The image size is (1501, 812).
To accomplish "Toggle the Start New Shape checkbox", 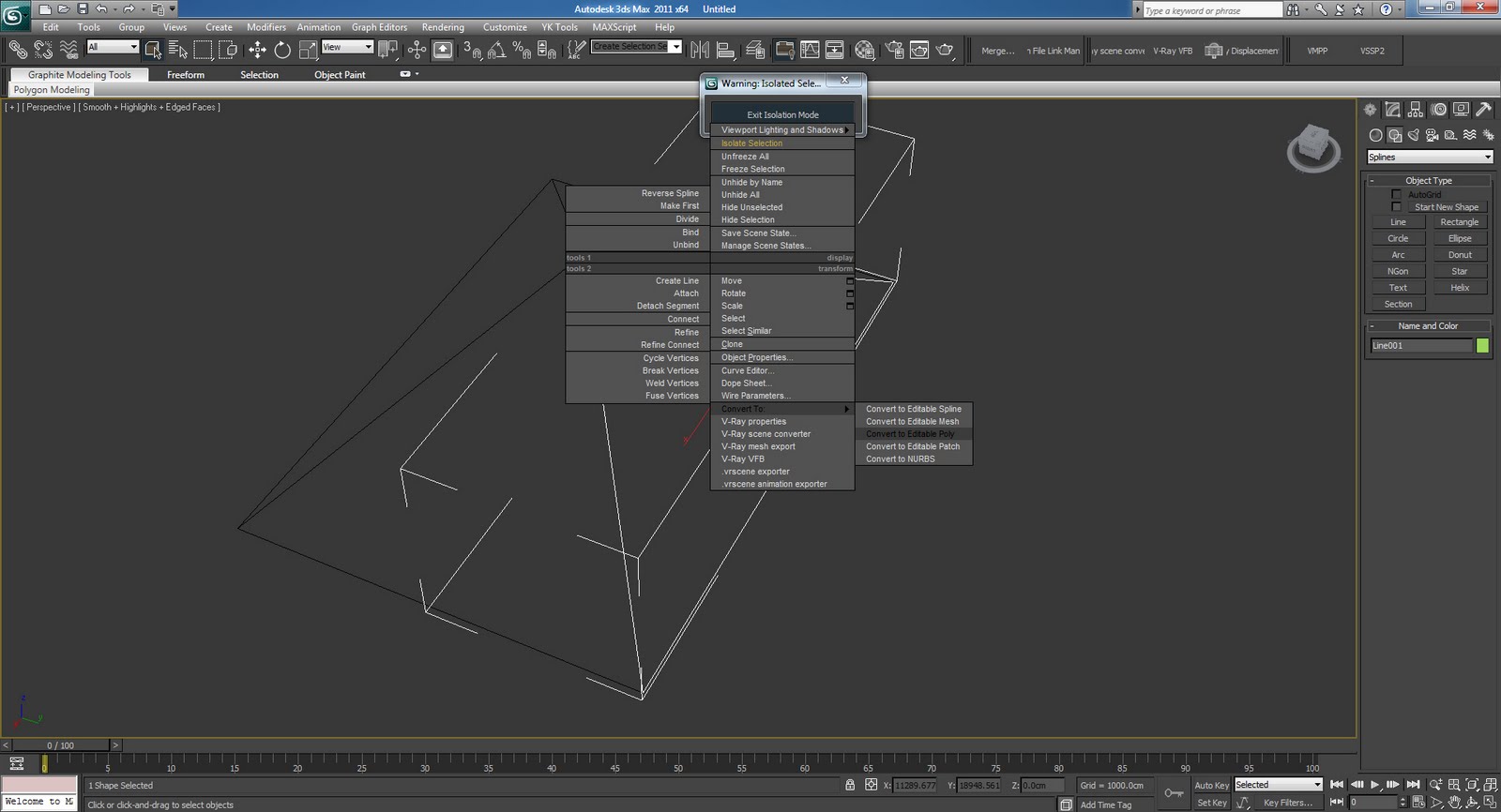I will coord(1396,207).
